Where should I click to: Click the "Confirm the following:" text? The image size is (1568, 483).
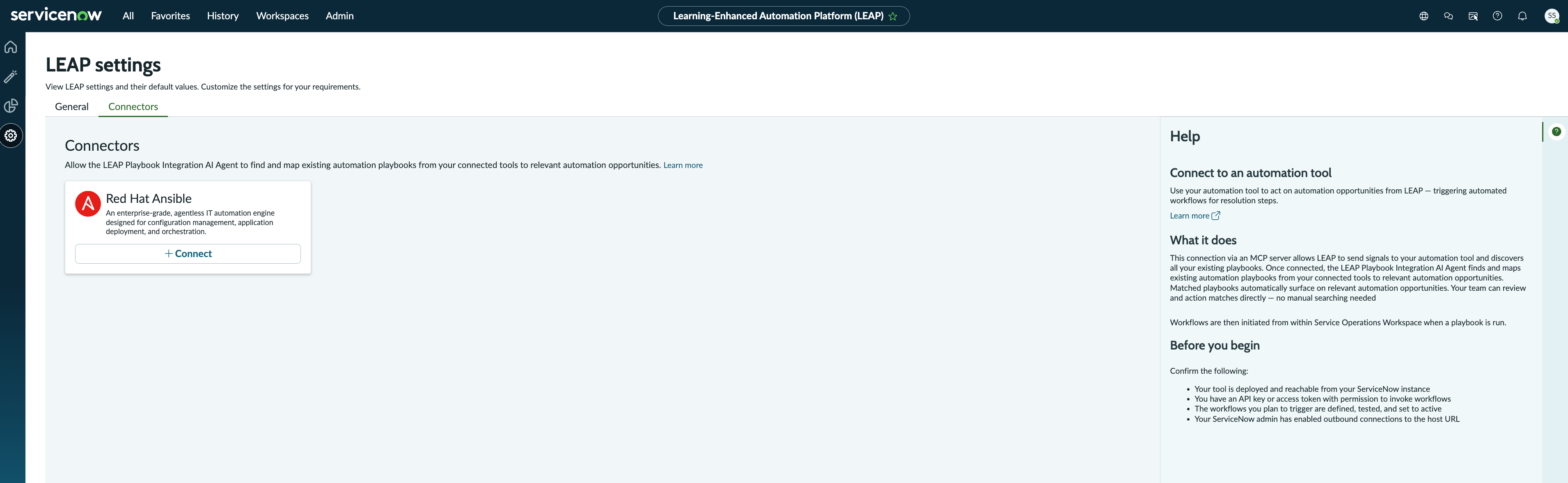(1208, 371)
